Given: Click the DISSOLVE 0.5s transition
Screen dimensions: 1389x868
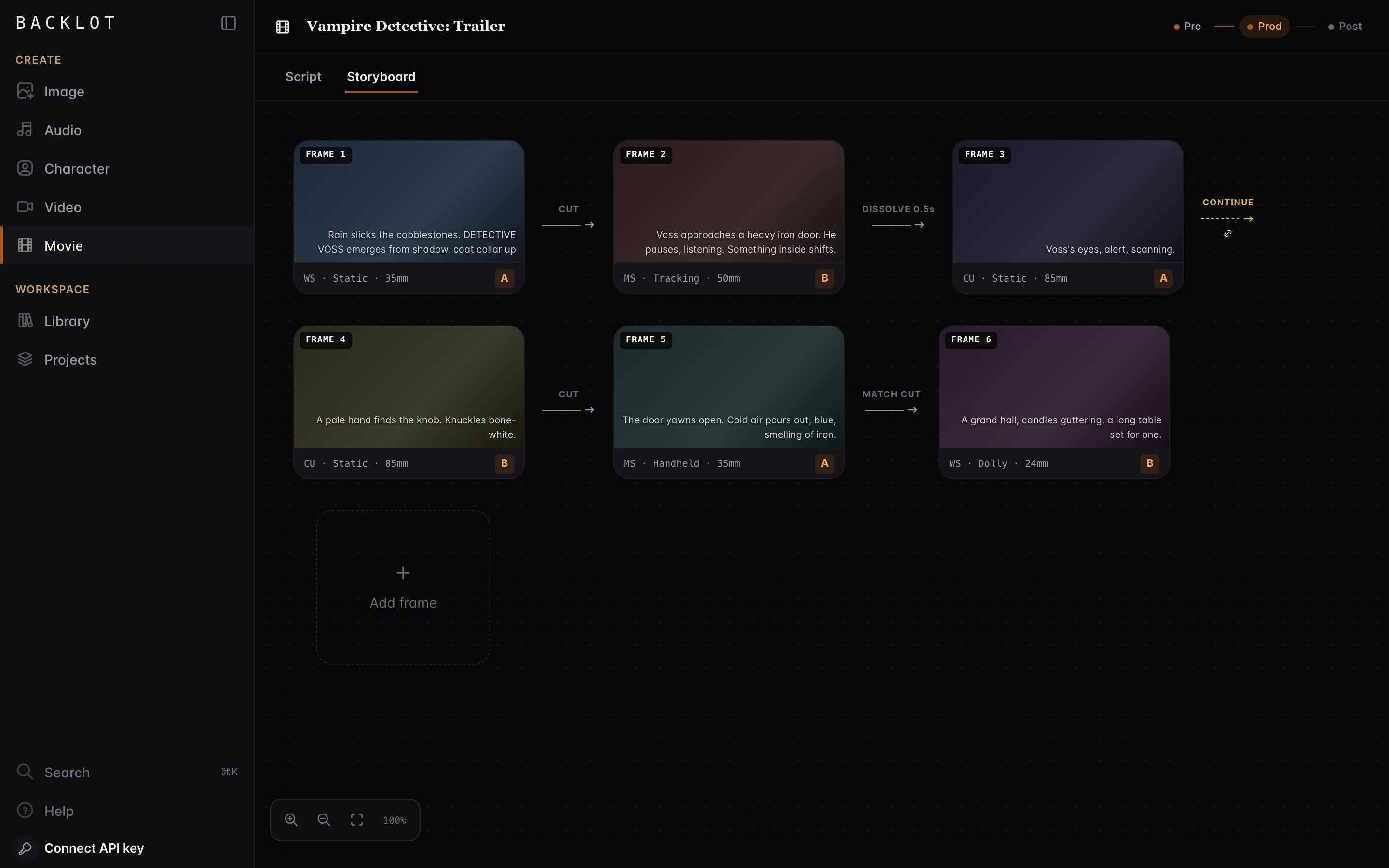Looking at the screenshot, I should click(898, 217).
